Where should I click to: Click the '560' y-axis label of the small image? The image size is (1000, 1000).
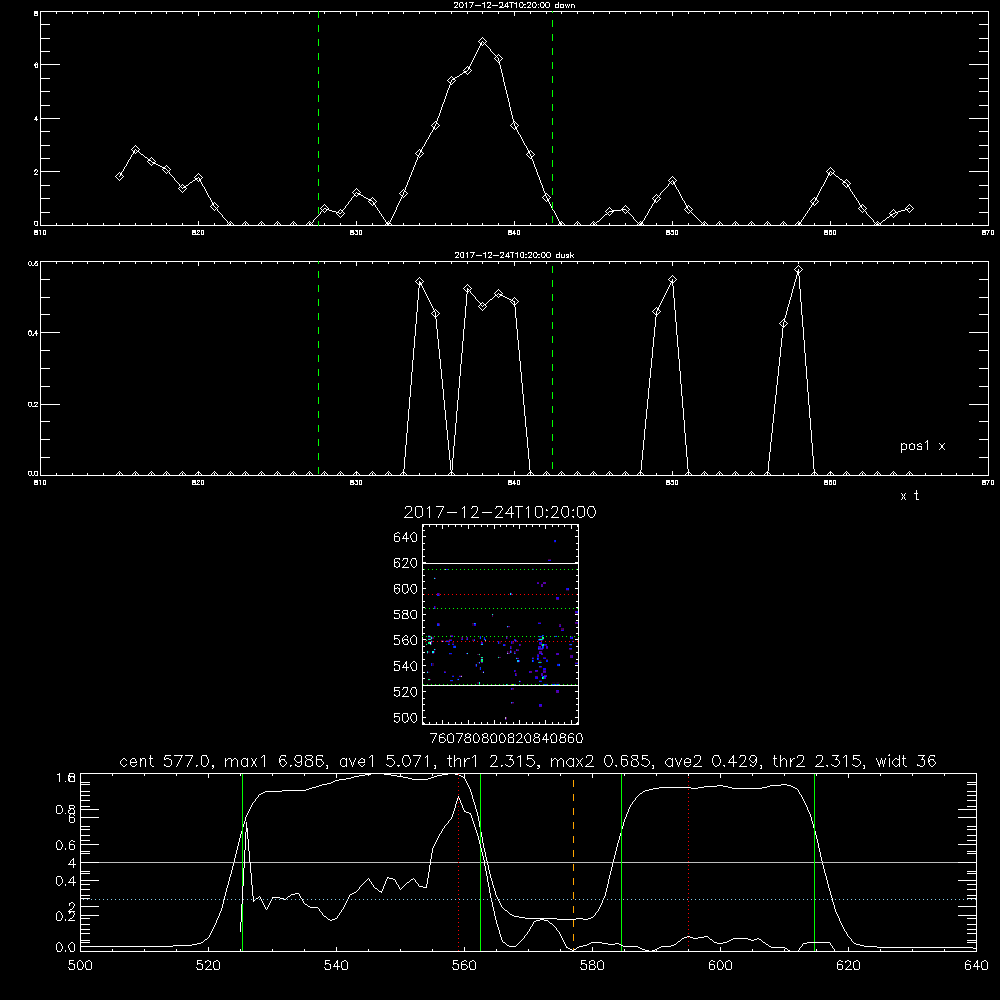coord(406,640)
